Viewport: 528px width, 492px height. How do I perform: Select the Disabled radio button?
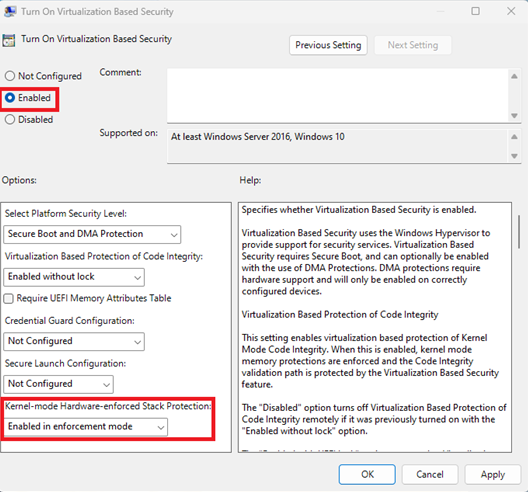tap(10, 119)
